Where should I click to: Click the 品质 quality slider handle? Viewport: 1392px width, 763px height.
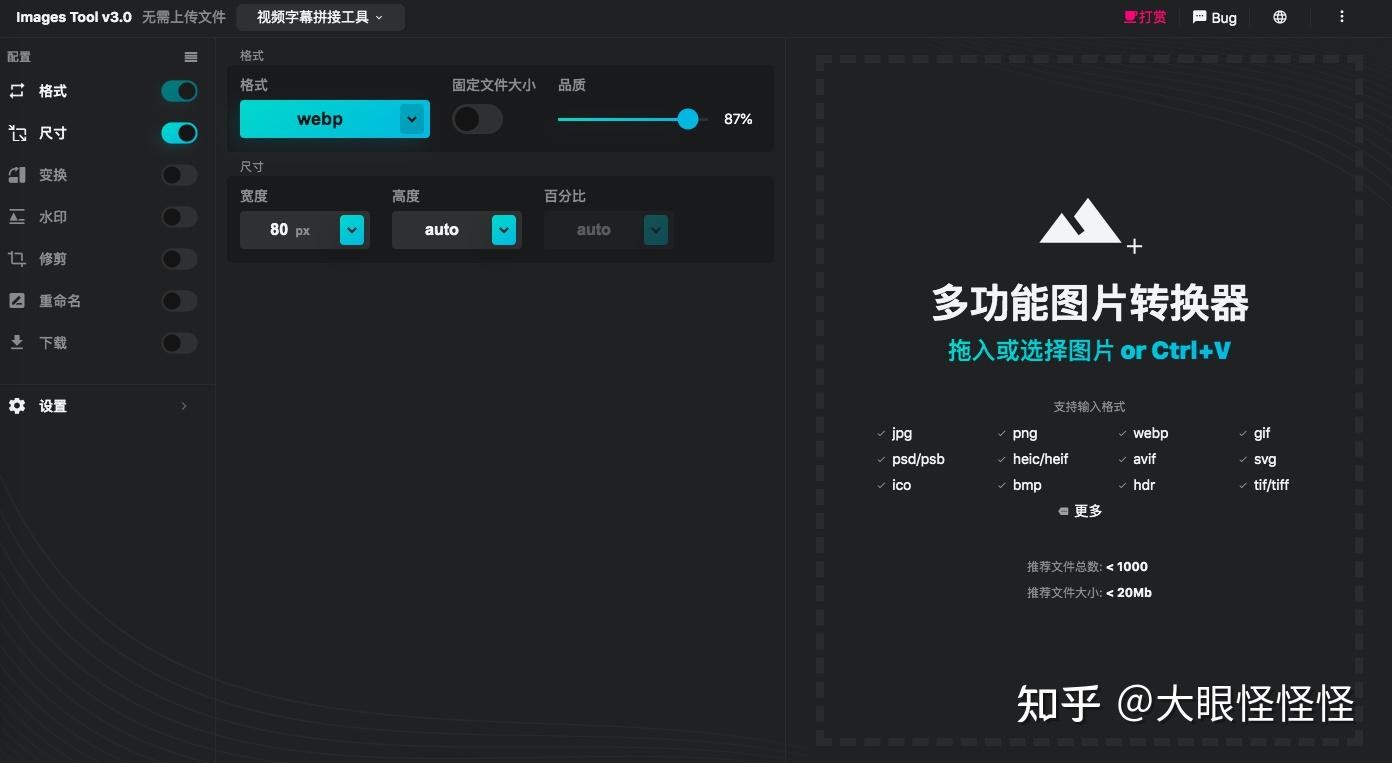point(688,119)
